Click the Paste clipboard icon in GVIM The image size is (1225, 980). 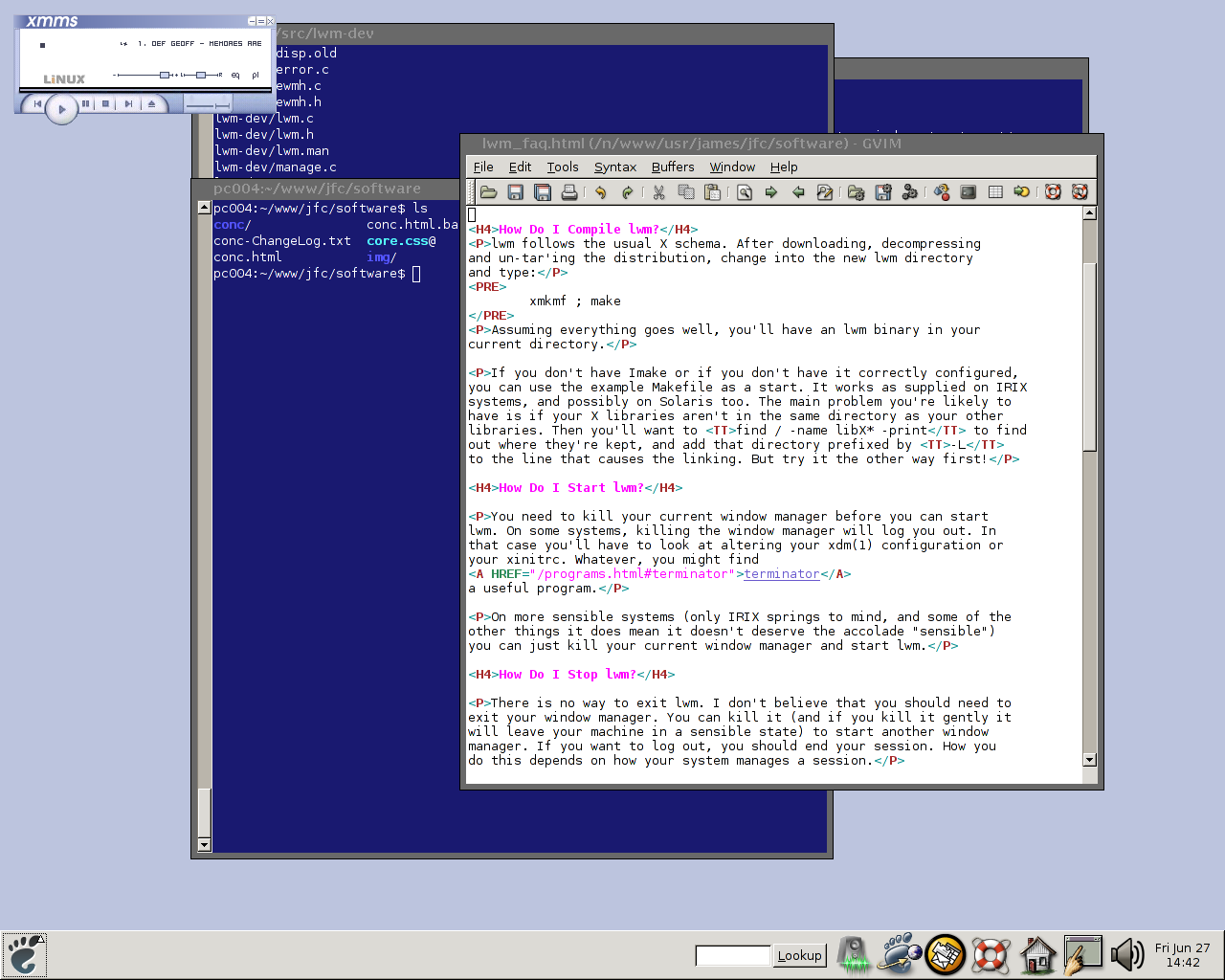click(712, 192)
